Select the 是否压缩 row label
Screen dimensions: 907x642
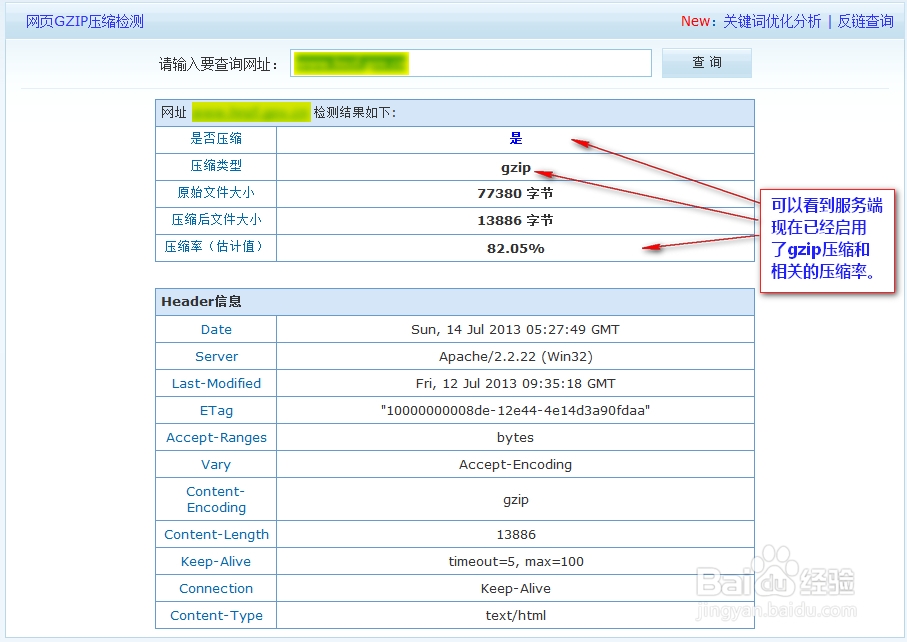pyautogui.click(x=216, y=139)
